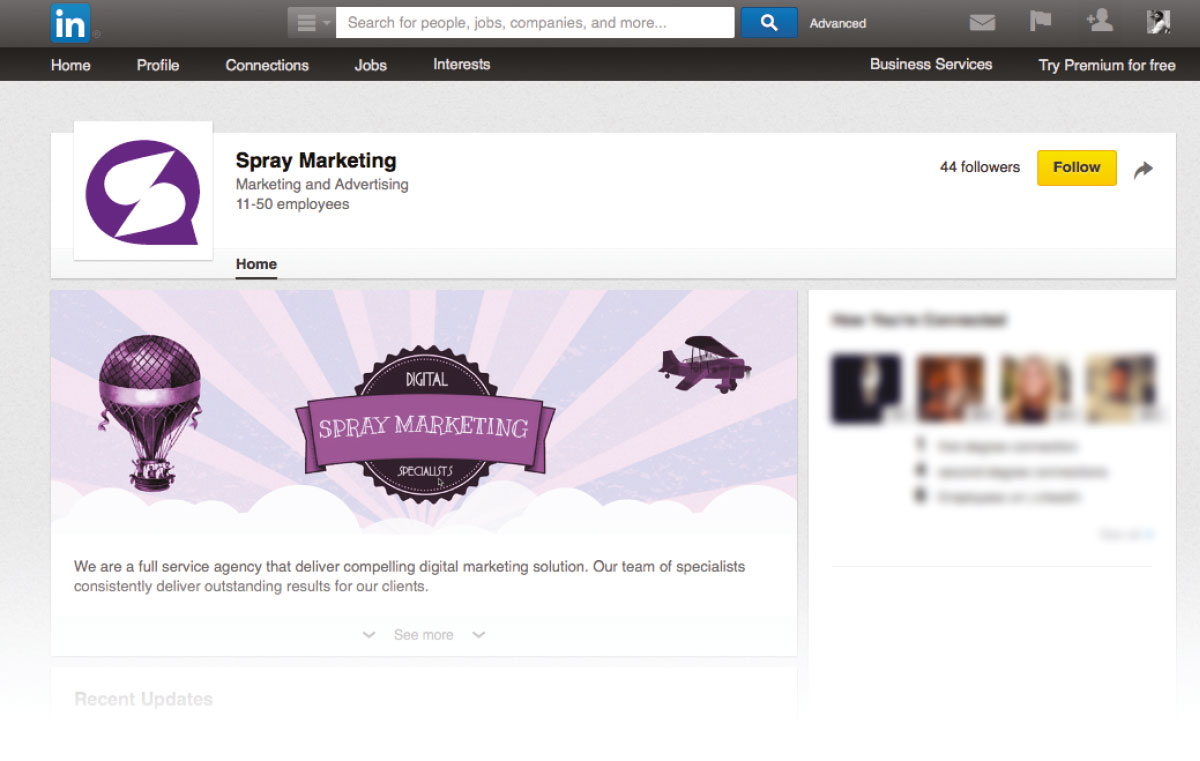Open the notifications flag icon
The image size is (1200, 761).
point(1040,22)
